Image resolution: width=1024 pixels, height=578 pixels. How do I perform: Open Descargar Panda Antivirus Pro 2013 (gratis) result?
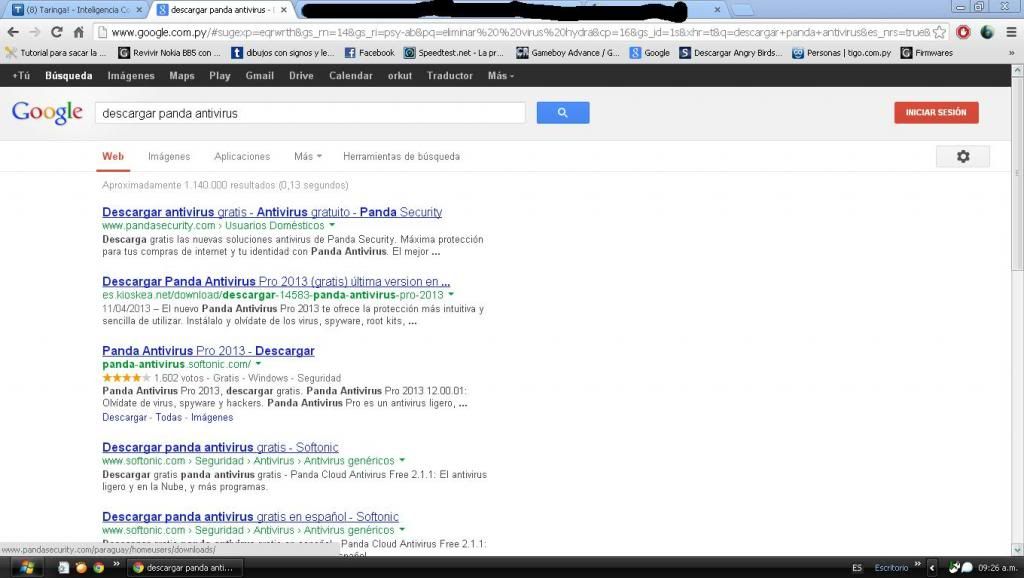click(276, 281)
